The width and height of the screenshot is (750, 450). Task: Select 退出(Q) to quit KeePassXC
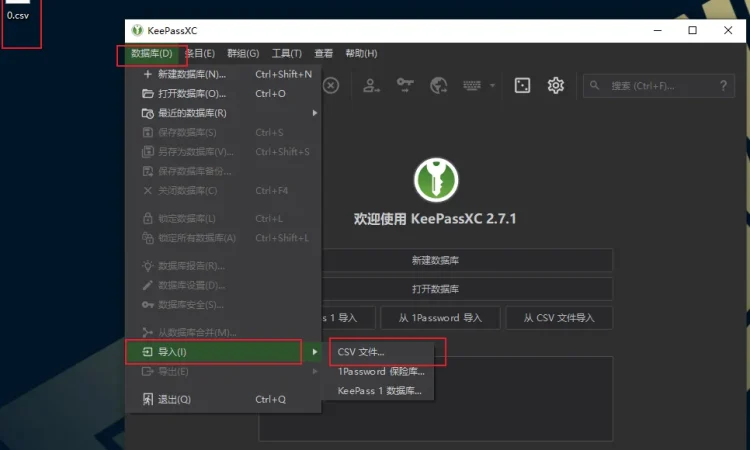[223, 399]
